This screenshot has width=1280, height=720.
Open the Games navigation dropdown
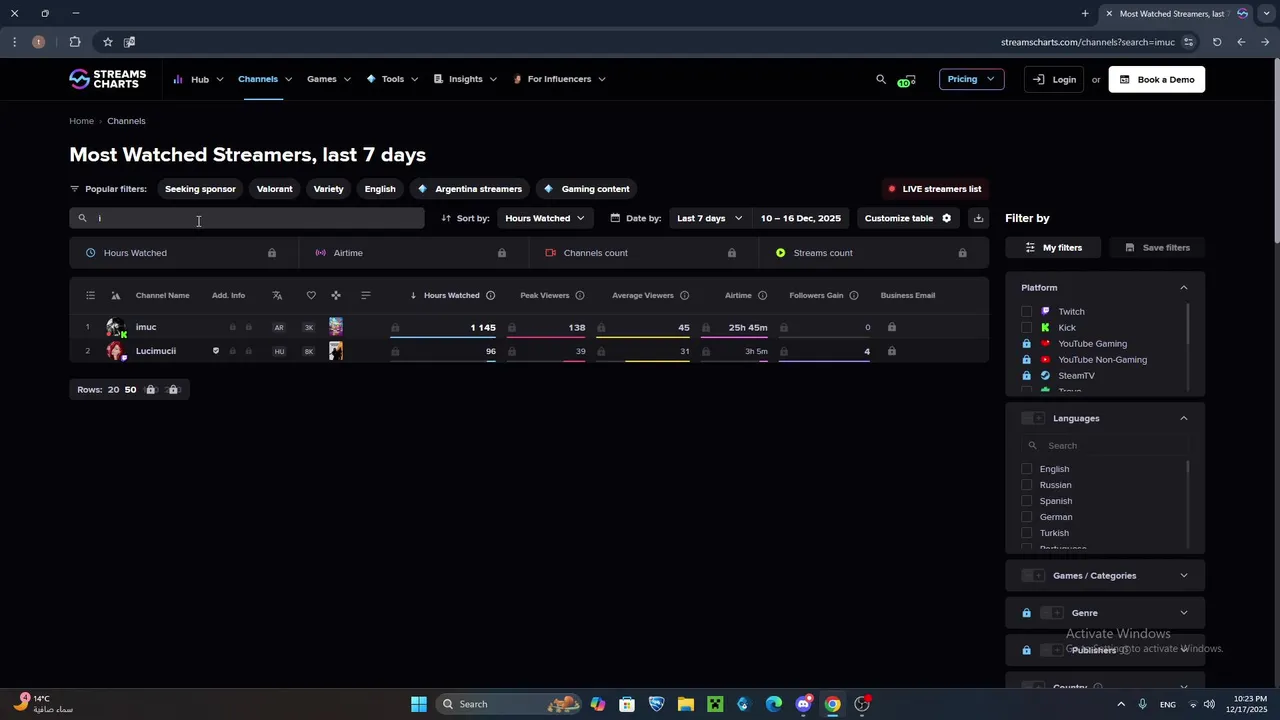pos(329,79)
